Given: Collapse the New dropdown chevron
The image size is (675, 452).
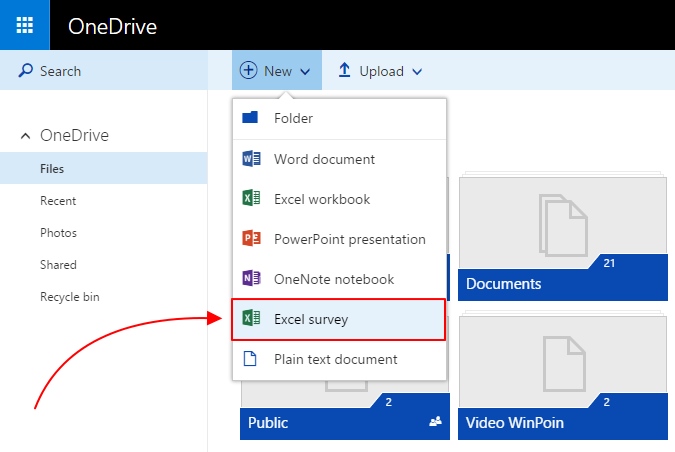Looking at the screenshot, I should (305, 72).
